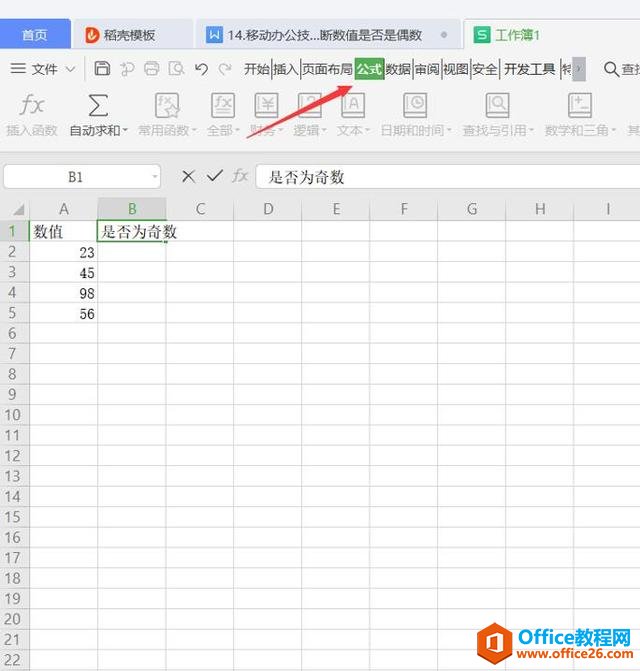Confirm entry with the checkmark icon
The height and width of the screenshot is (671, 640).
214,176
